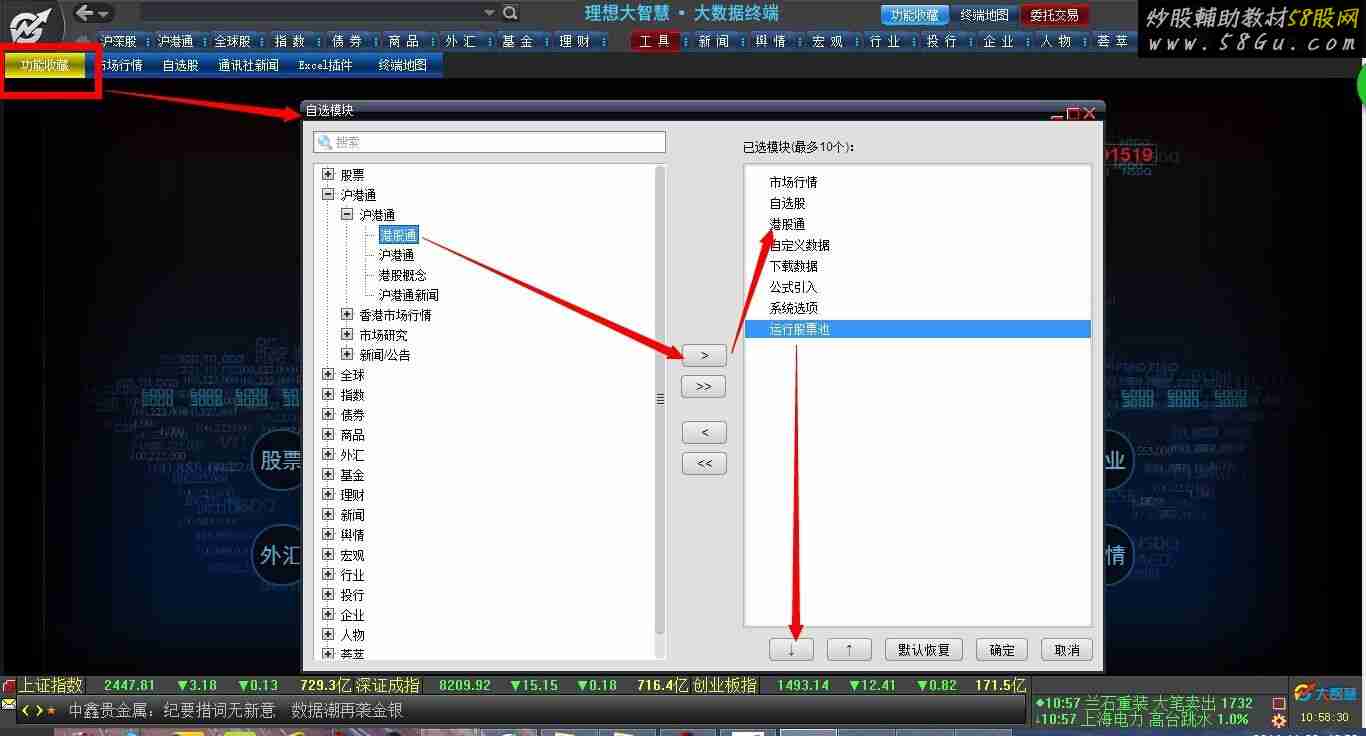Select the yellow 功能收藏 tab
The image size is (1366, 736).
(45, 65)
